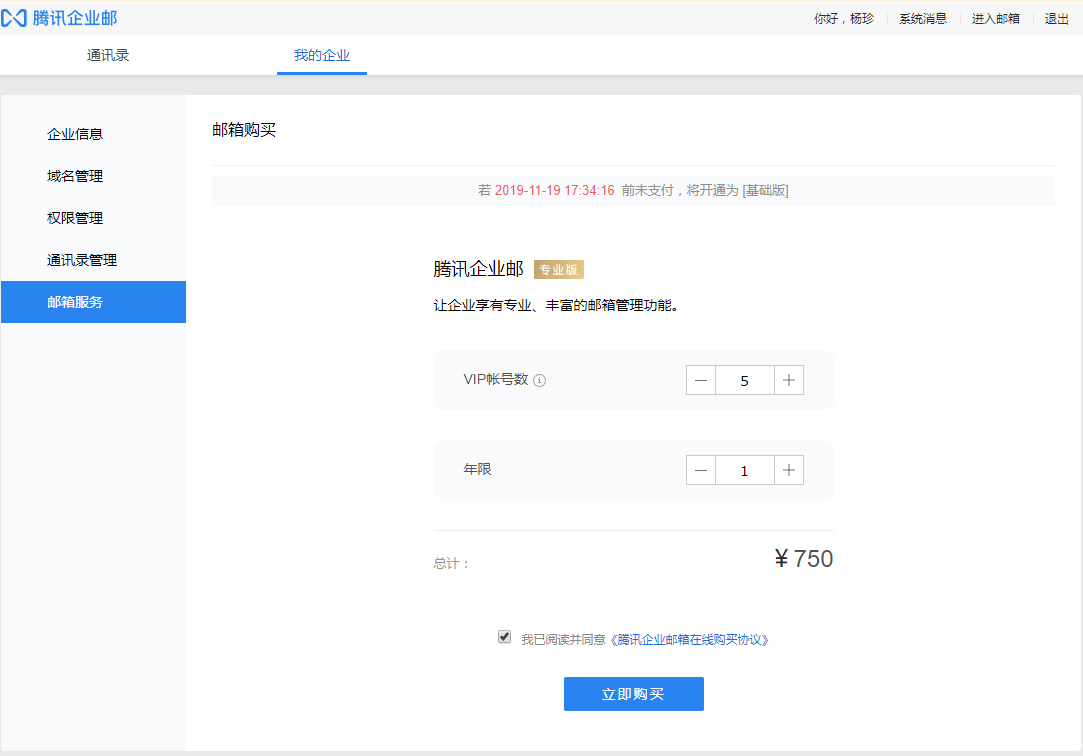Click the deadline 2019-11-19 17:34:16
The height and width of the screenshot is (756, 1083).
(555, 191)
